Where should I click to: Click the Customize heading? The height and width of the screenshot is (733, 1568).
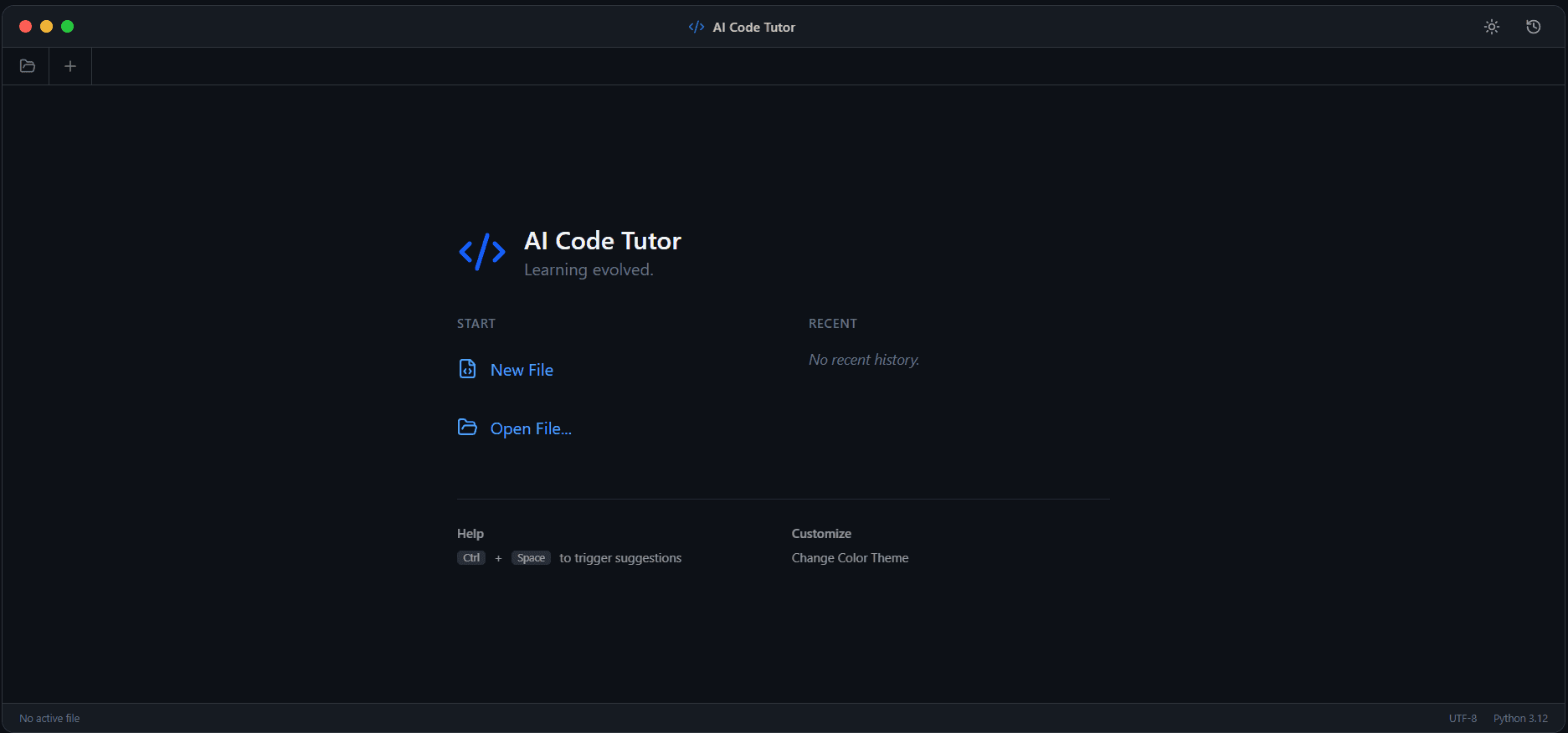(821, 534)
